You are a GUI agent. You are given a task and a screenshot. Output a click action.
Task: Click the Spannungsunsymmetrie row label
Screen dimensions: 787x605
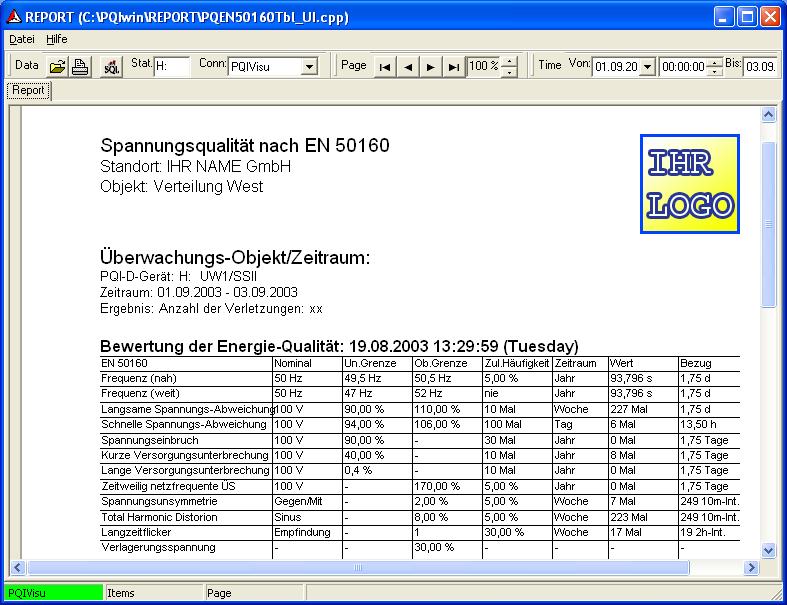pos(159,502)
